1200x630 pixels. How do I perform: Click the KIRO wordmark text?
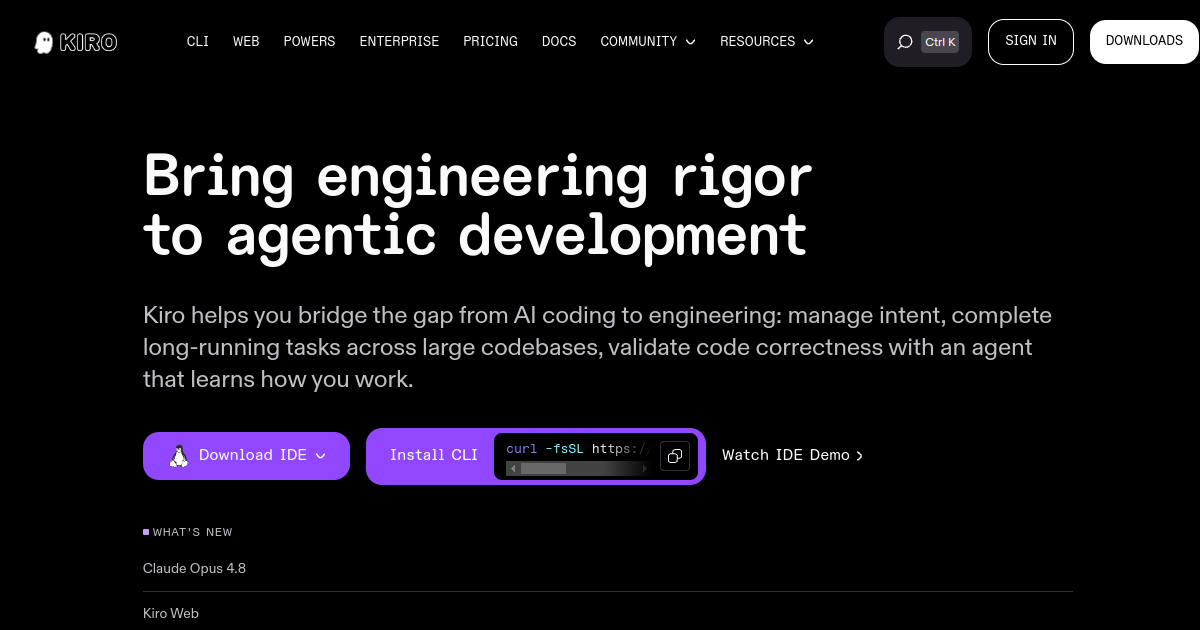point(88,42)
